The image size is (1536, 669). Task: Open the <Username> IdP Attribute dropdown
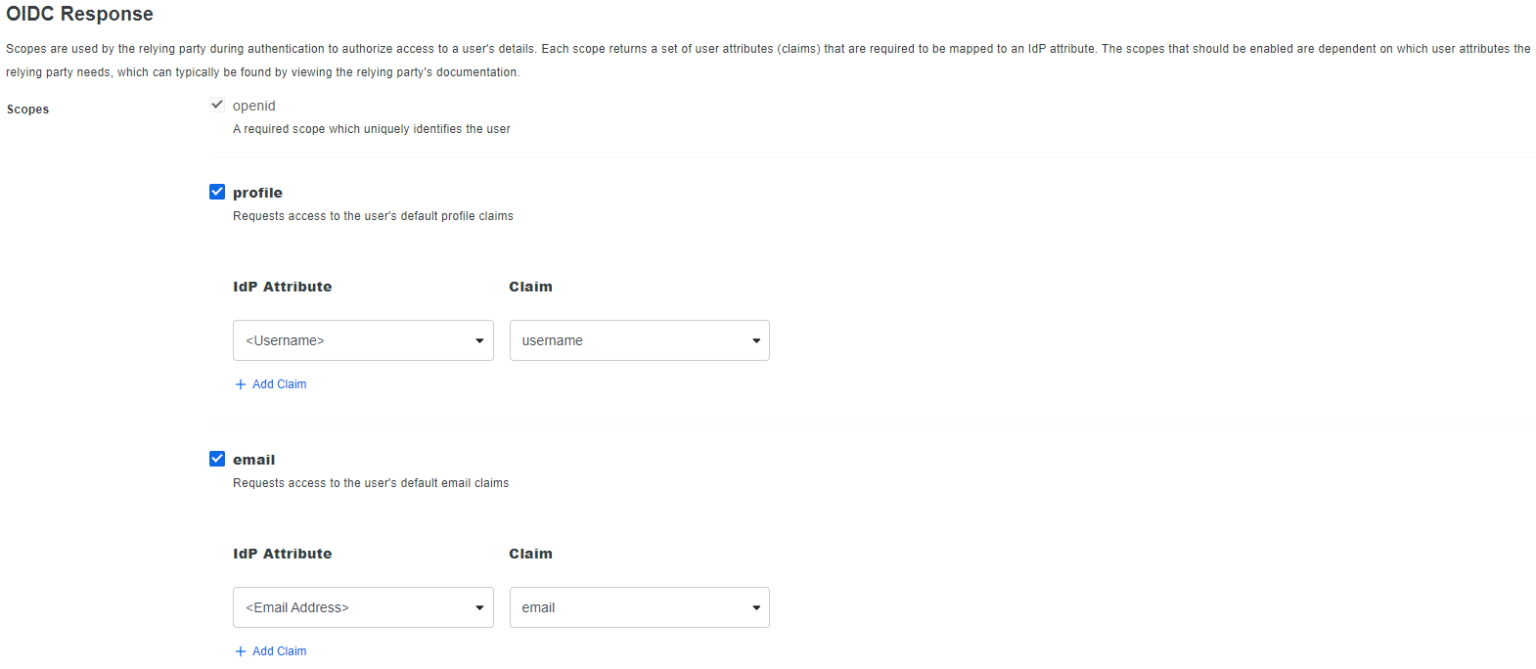[x=363, y=340]
